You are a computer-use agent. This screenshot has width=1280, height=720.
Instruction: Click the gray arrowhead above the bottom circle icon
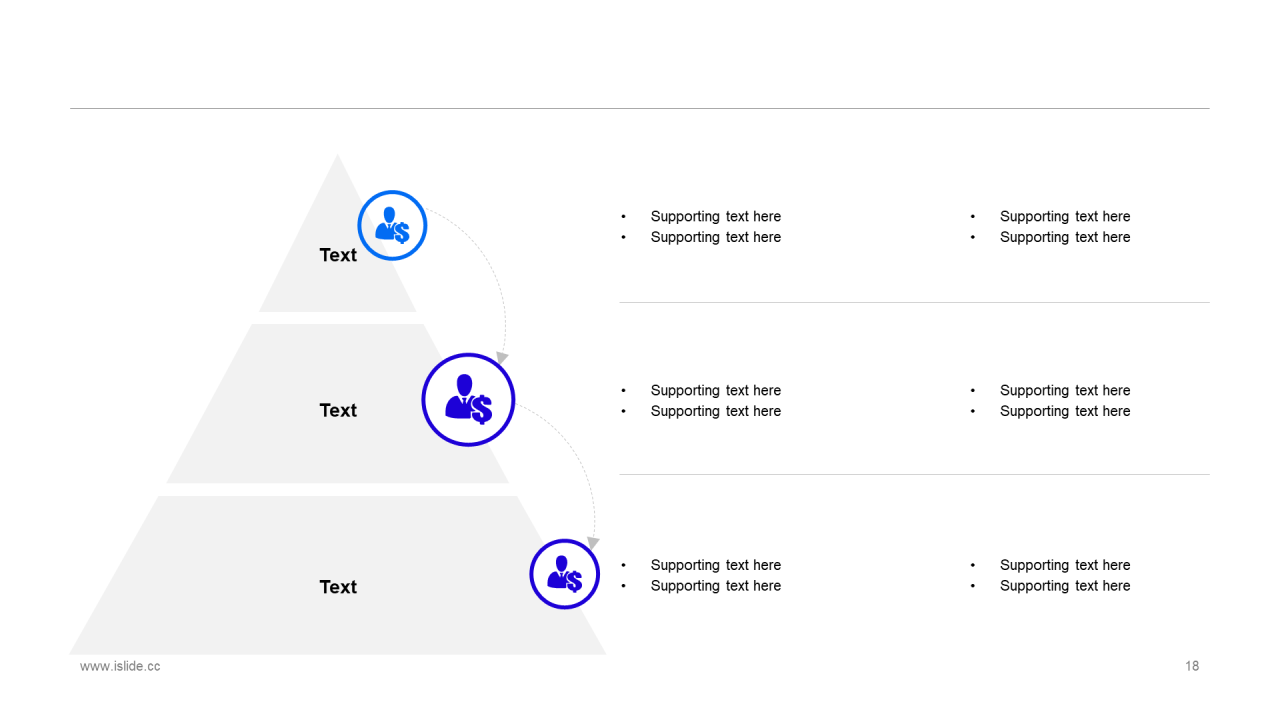click(592, 542)
